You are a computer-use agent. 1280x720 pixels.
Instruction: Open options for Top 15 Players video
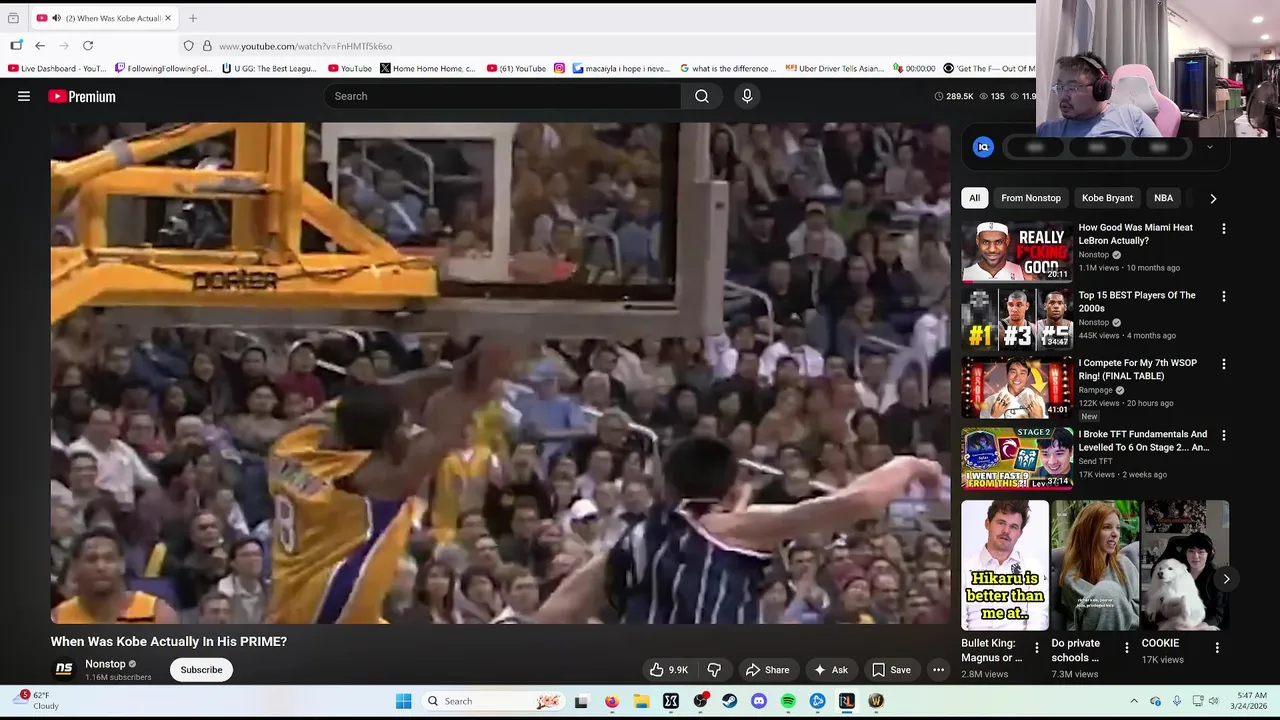pyautogui.click(x=1223, y=297)
